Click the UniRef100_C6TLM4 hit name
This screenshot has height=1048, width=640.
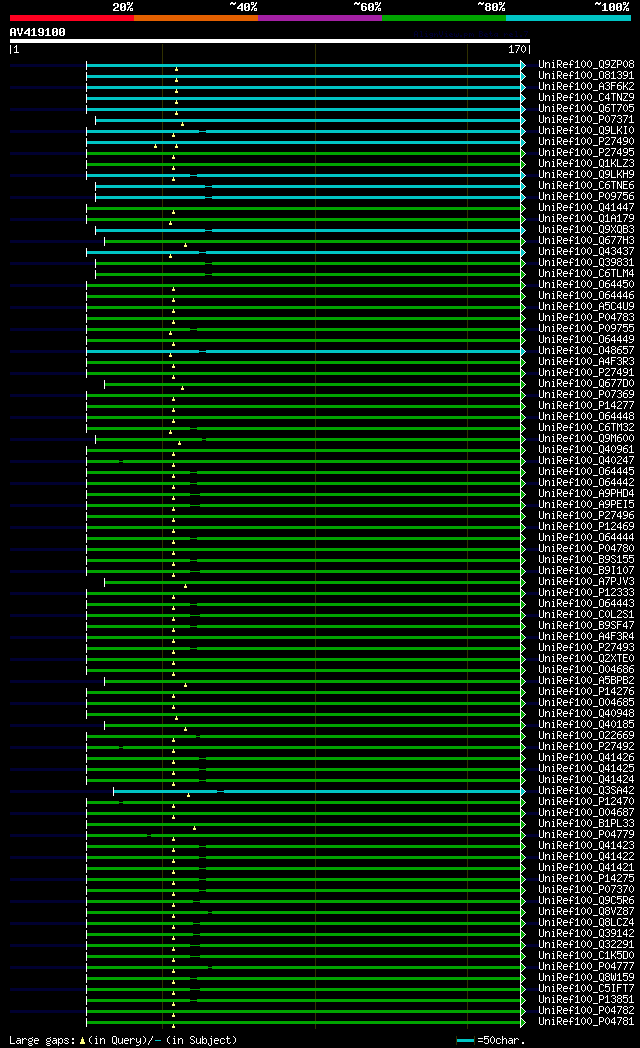pyautogui.click(x=587, y=273)
